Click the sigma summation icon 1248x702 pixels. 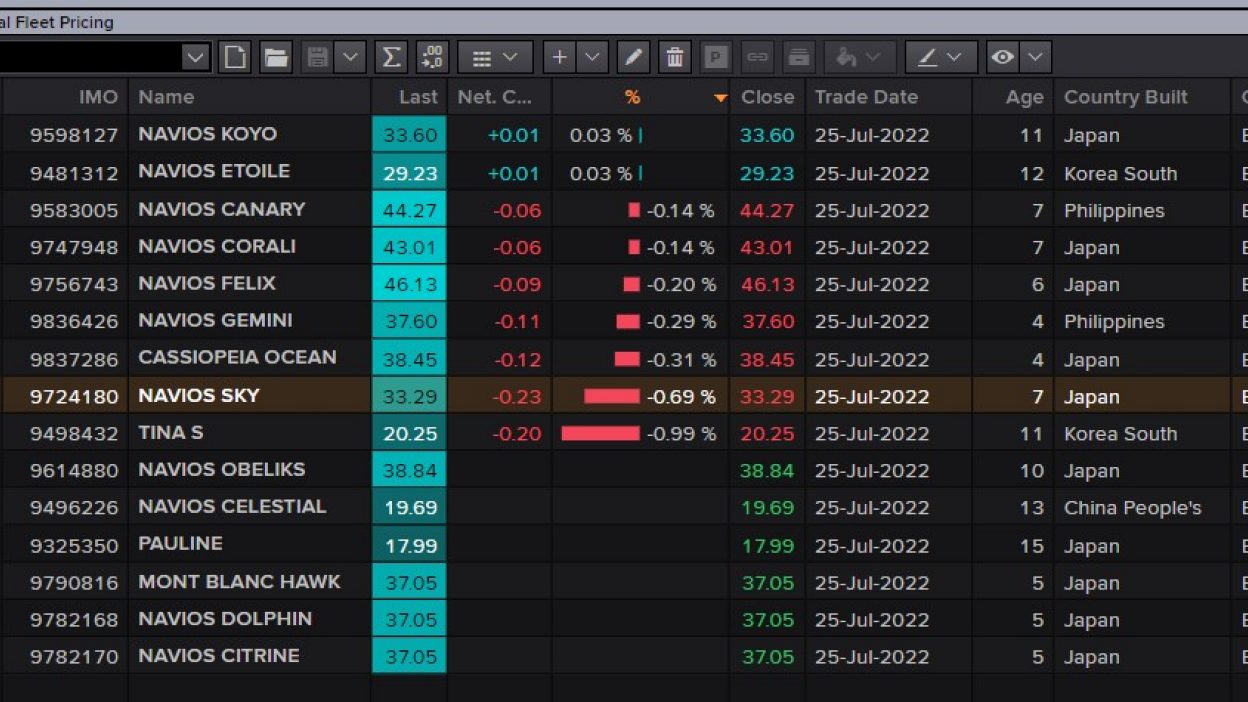[391, 58]
